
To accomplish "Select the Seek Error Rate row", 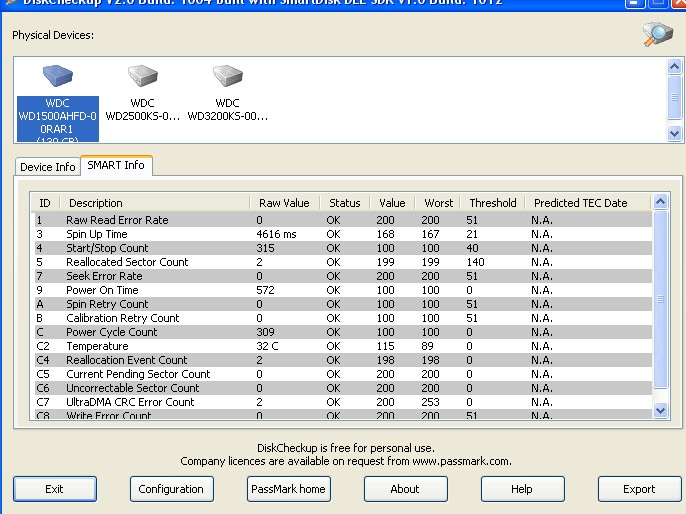I will 343,276.
